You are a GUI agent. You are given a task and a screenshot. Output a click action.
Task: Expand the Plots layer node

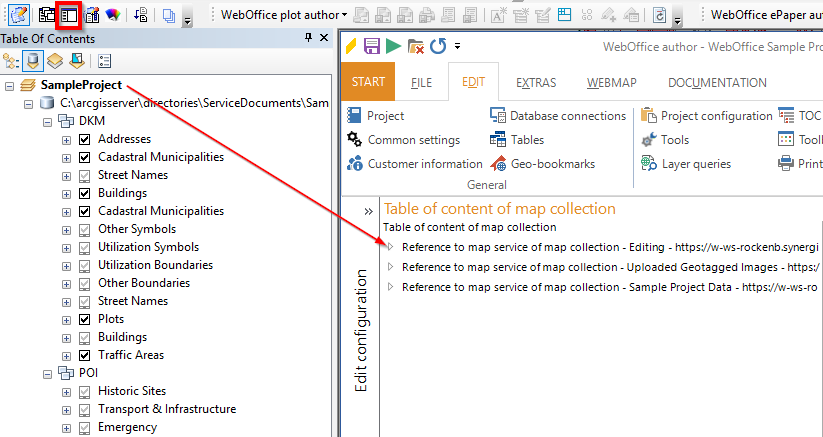(x=66, y=320)
